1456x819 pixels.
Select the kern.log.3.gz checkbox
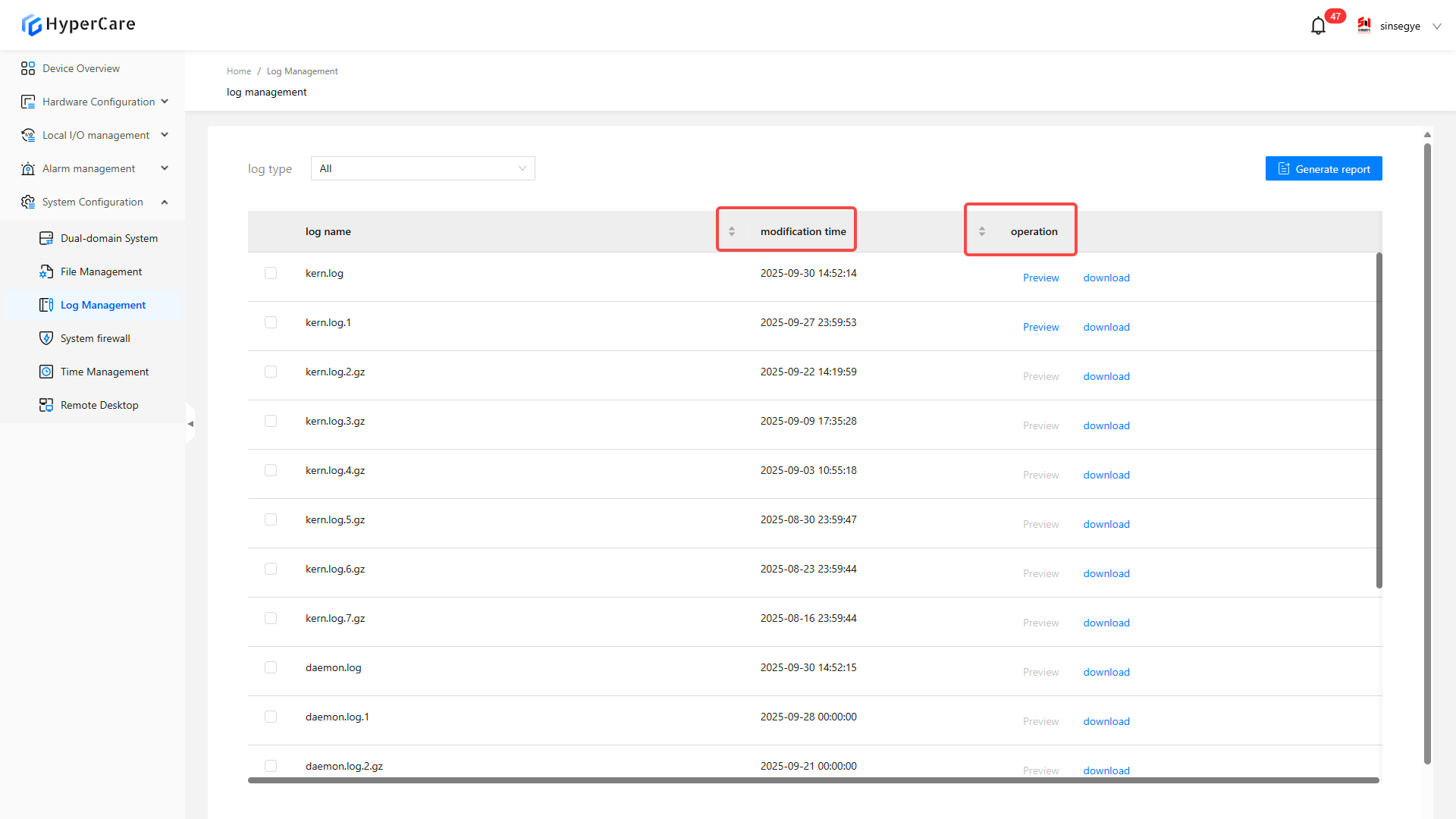tap(271, 421)
